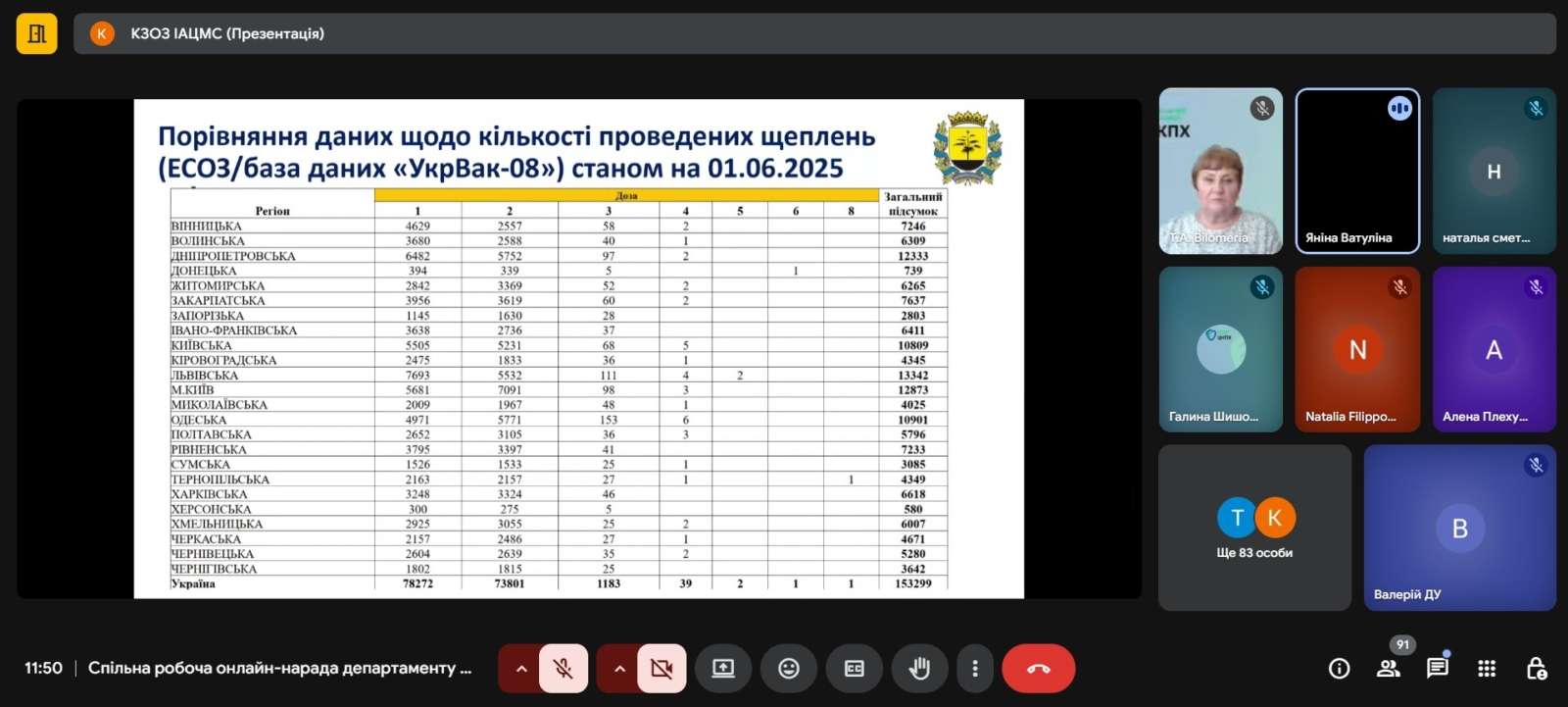Click the shared presentation slide
1568x707 pixels.
point(578,348)
